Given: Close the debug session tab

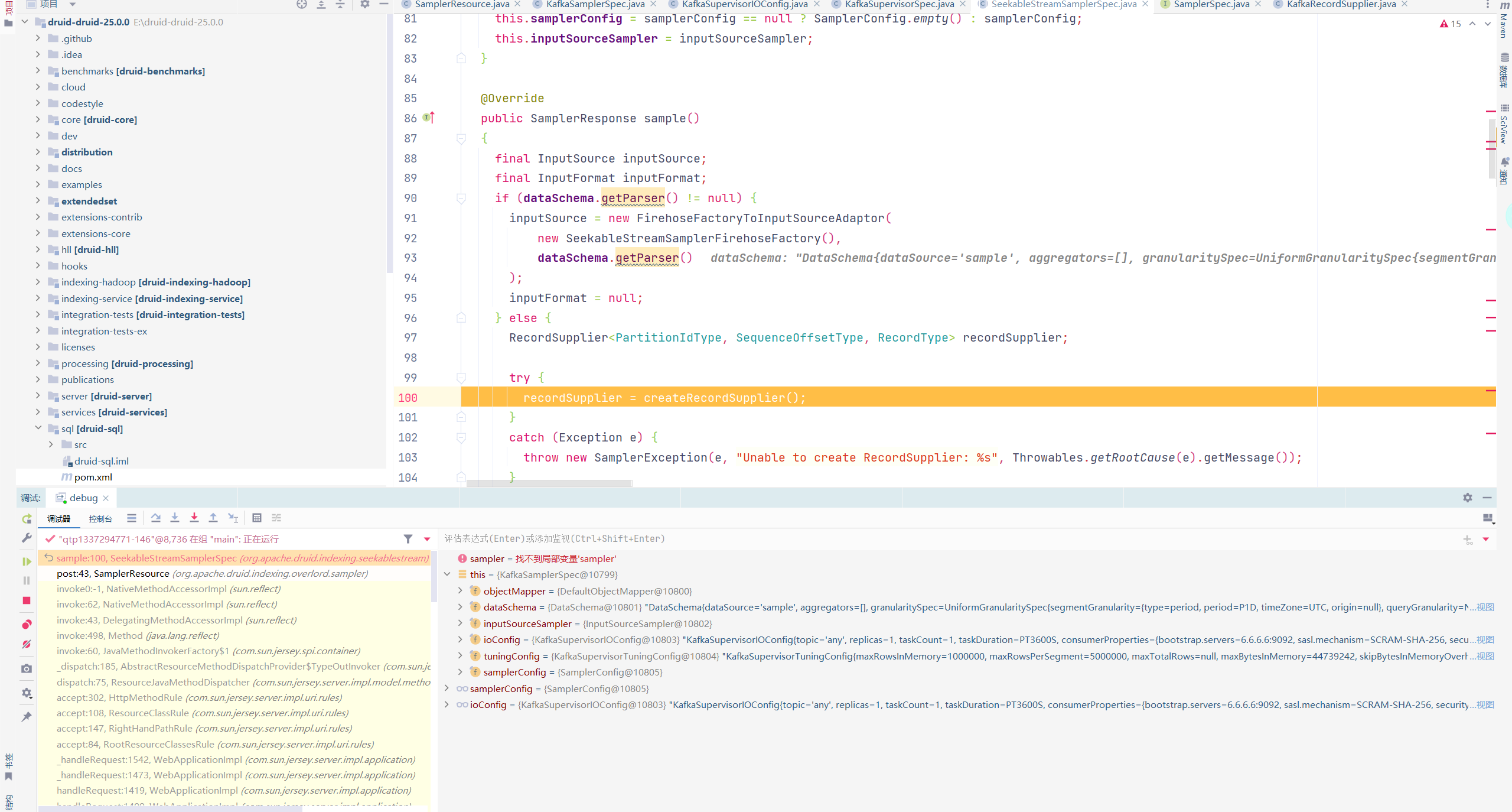Looking at the screenshot, I should click(x=106, y=498).
